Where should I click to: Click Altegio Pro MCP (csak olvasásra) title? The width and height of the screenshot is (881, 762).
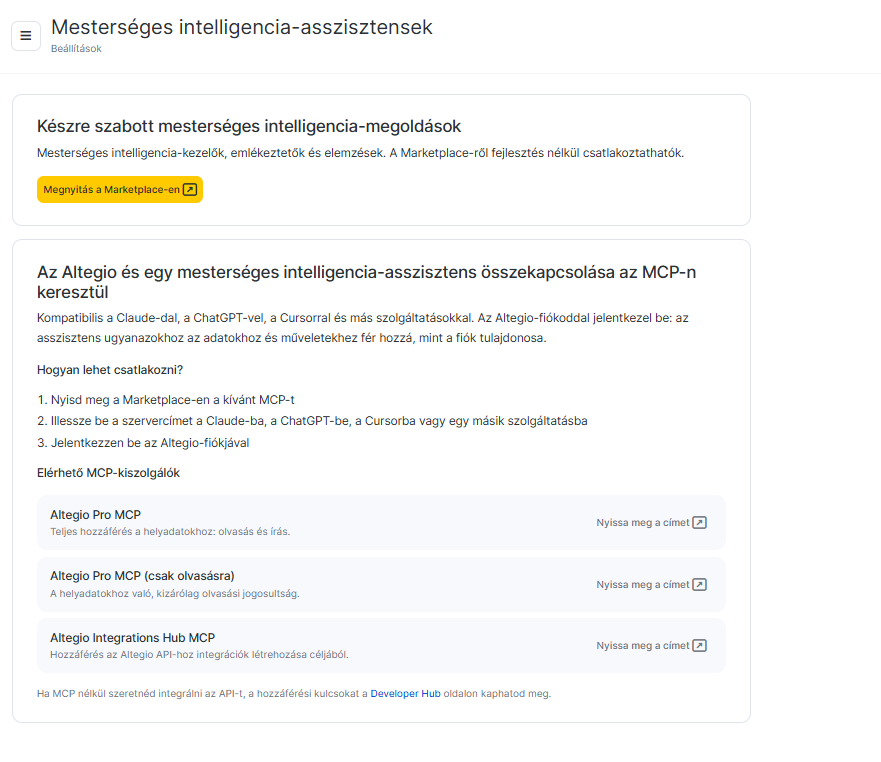[142, 576]
